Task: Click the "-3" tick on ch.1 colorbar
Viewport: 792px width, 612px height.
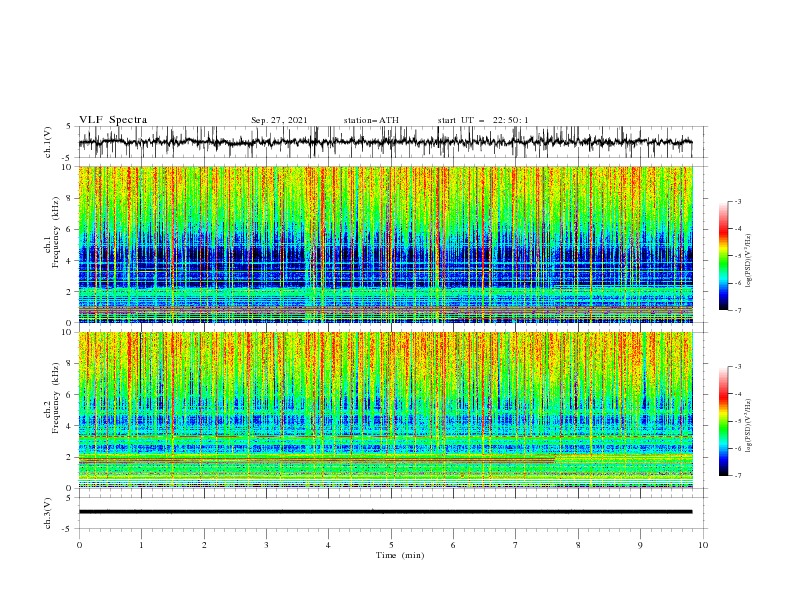Action: [738, 201]
